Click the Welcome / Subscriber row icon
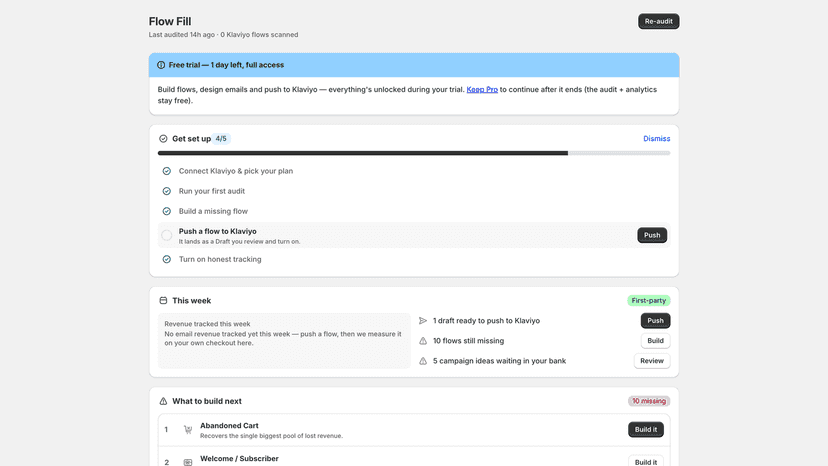This screenshot has width=828, height=466. (x=188, y=462)
